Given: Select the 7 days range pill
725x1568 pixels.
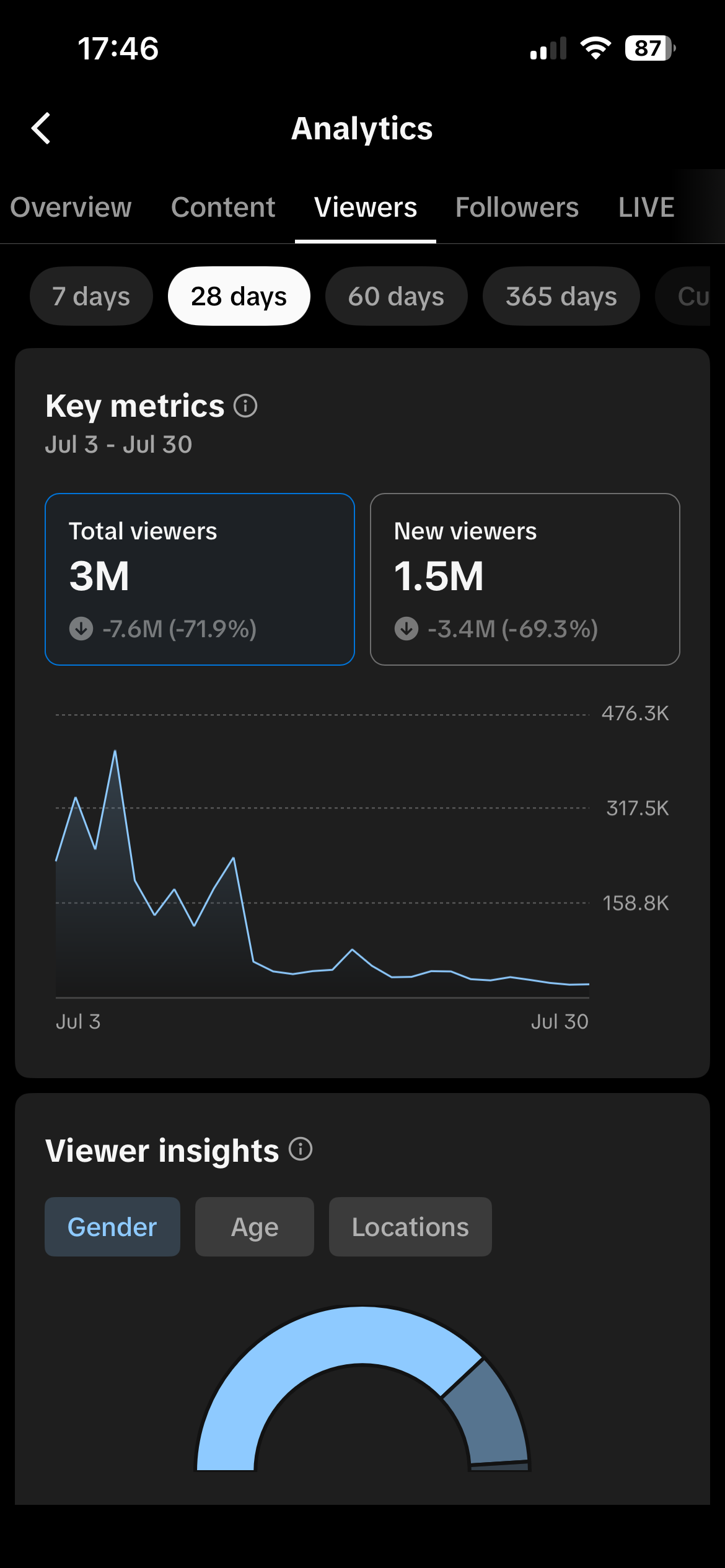Looking at the screenshot, I should (x=91, y=296).
